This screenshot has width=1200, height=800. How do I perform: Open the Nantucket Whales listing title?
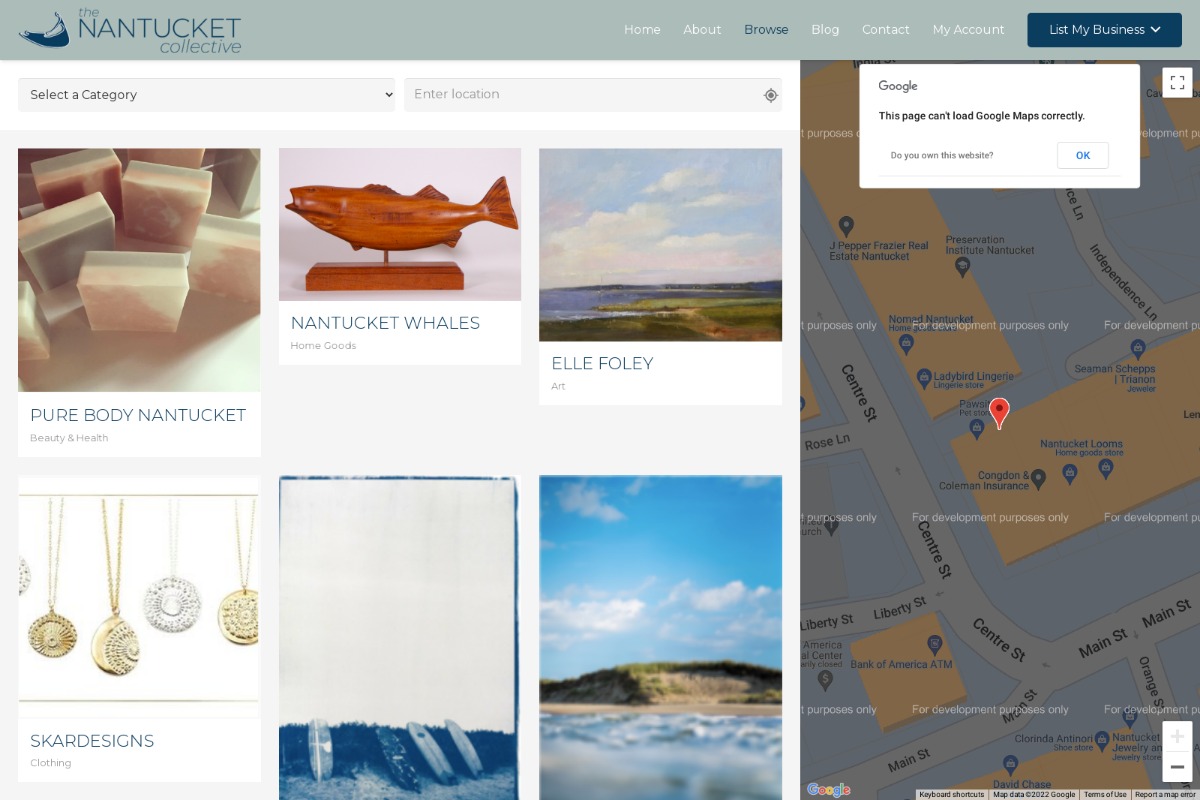click(385, 323)
